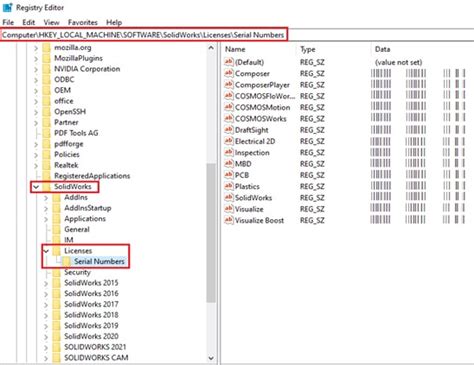Select the MozillaPlugins folder icon
This screenshot has height=365, width=474.
46,58
